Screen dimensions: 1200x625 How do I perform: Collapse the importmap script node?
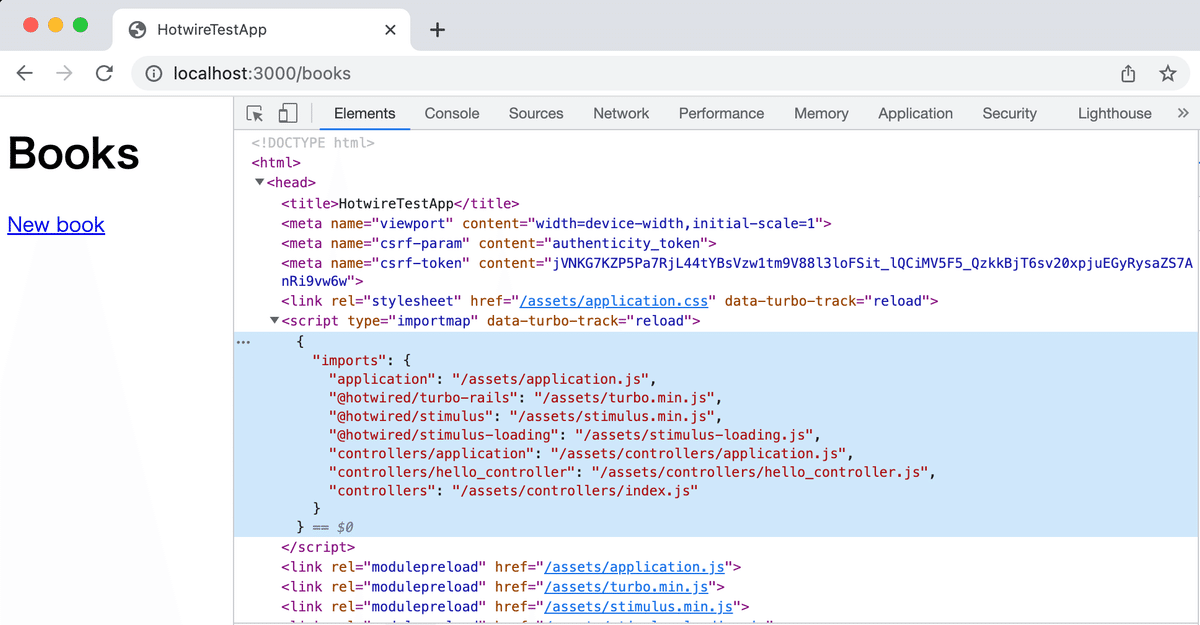click(x=275, y=321)
